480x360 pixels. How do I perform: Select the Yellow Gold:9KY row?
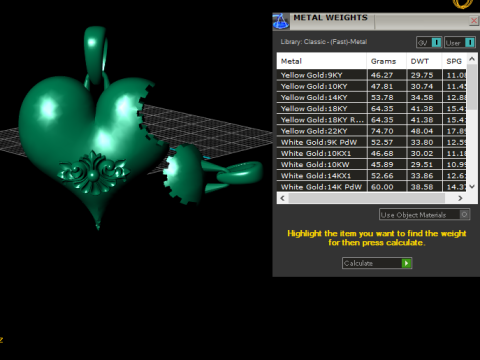point(372,75)
